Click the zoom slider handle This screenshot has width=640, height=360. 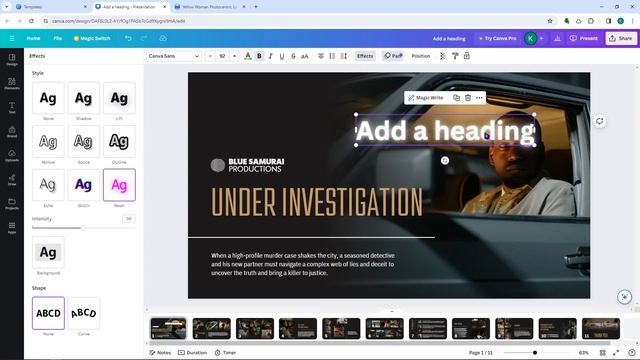(x=535, y=353)
